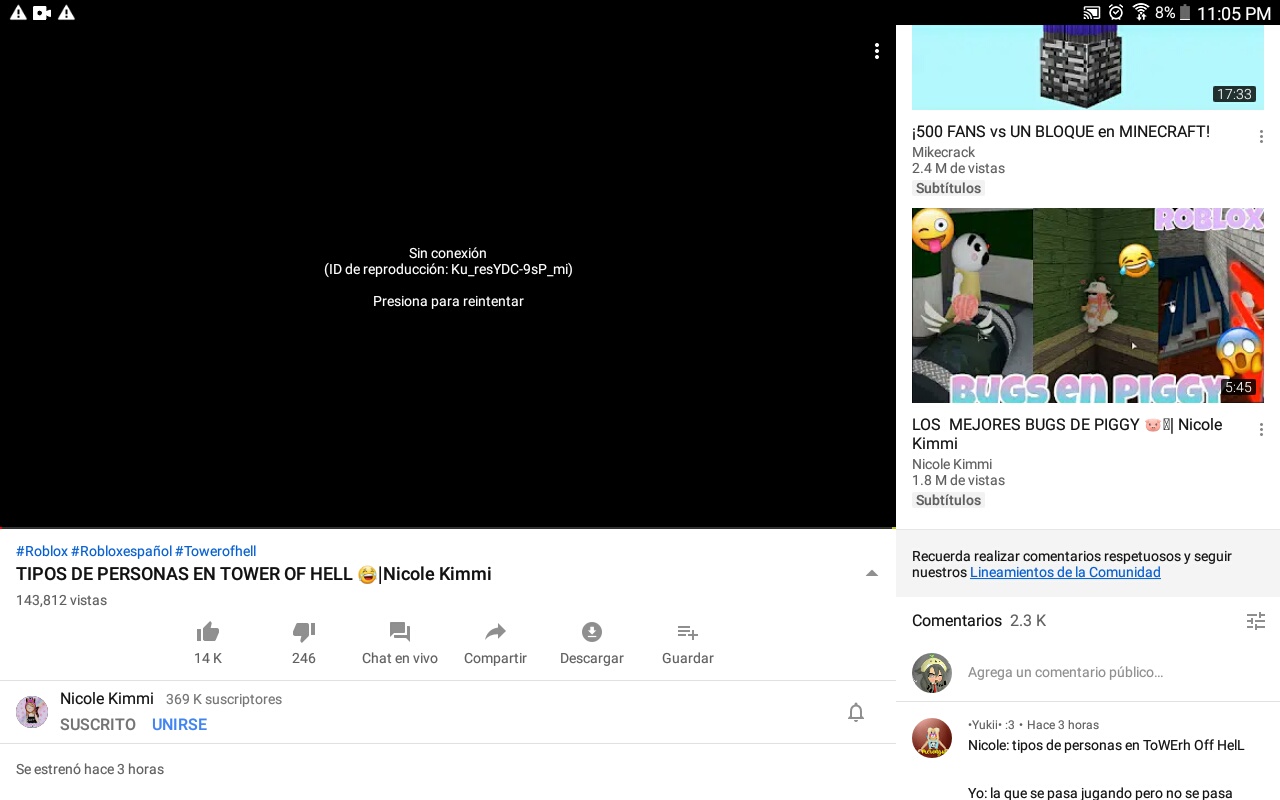Tap the first warning triangle notification icon
The image size is (1280, 800).
tap(18, 13)
